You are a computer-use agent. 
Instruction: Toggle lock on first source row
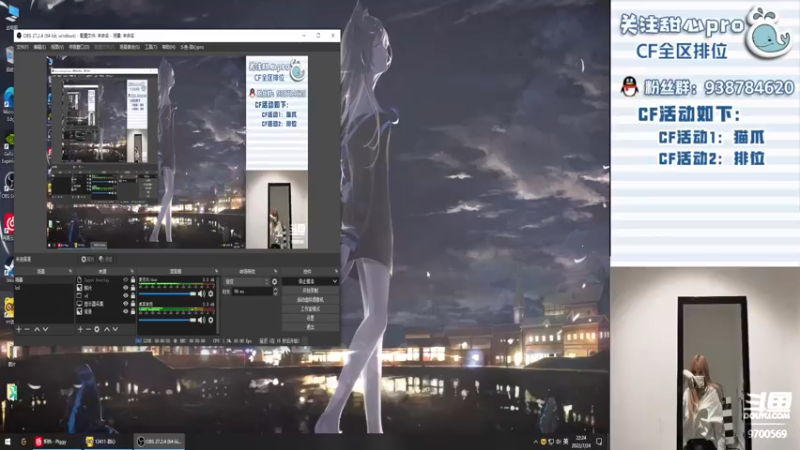point(133,280)
